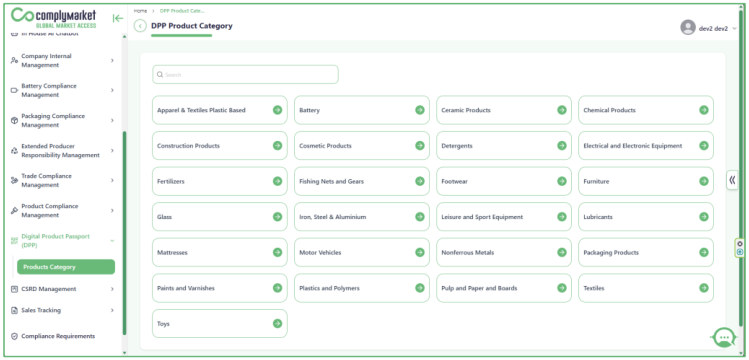The height and width of the screenshot is (360, 749).
Task: Click the category Search field
Action: [245, 74]
